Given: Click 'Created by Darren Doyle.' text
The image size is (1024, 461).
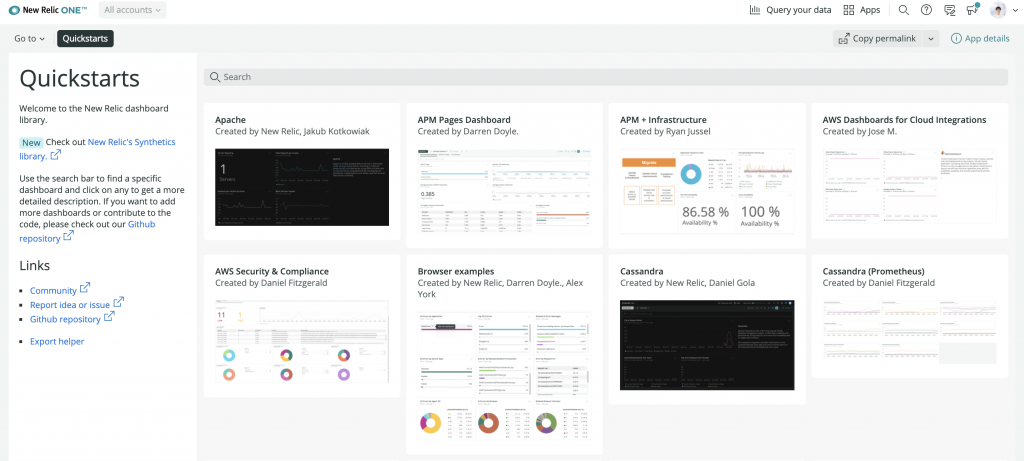Looking at the screenshot, I should click(x=468, y=131).
